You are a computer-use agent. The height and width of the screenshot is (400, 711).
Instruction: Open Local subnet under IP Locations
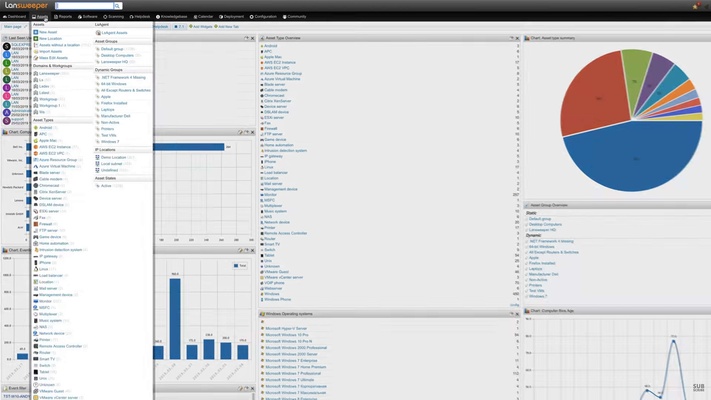pyautogui.click(x=113, y=164)
